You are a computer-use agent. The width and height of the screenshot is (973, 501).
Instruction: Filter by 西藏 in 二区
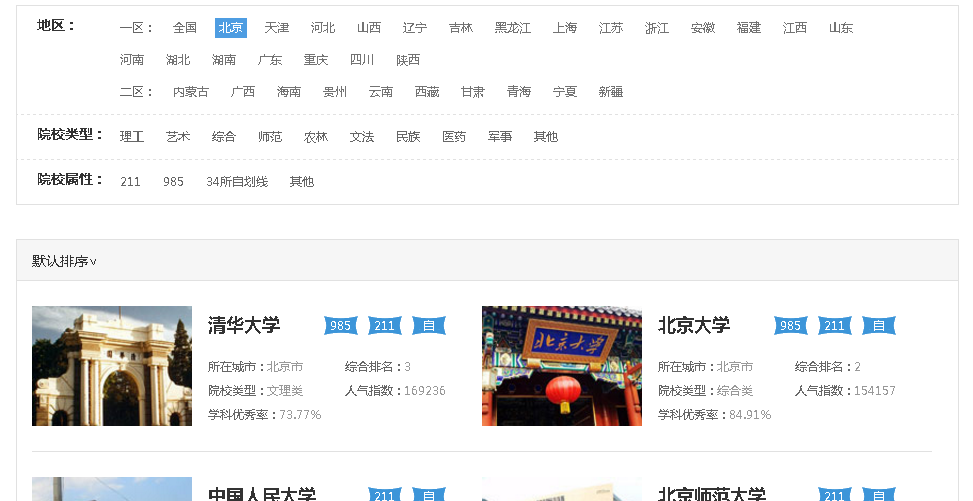(427, 92)
